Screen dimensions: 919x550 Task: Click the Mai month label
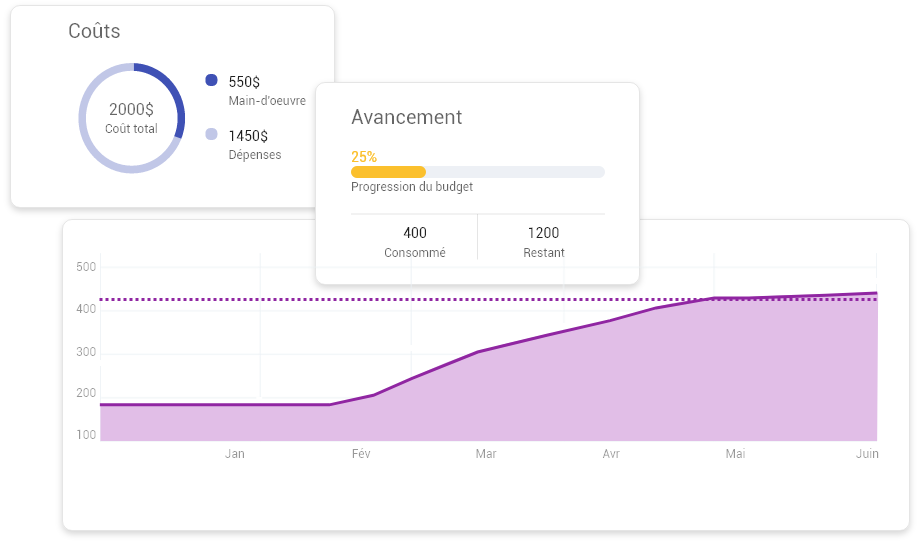point(736,454)
